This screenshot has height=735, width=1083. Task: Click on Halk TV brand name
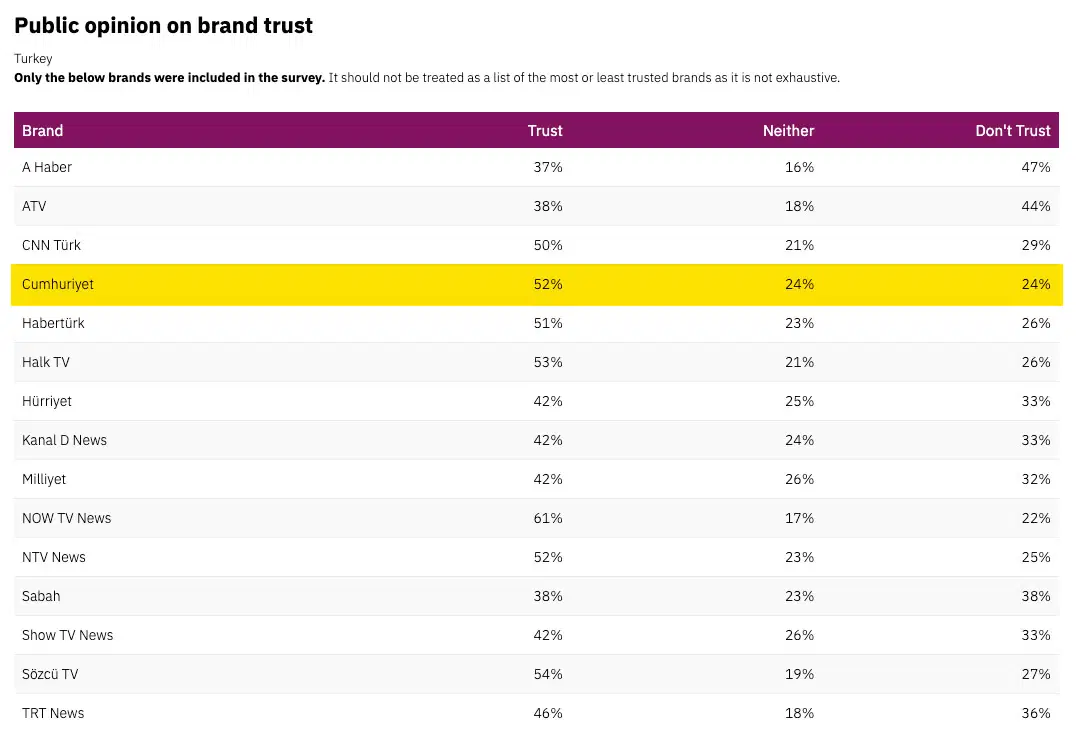click(46, 362)
